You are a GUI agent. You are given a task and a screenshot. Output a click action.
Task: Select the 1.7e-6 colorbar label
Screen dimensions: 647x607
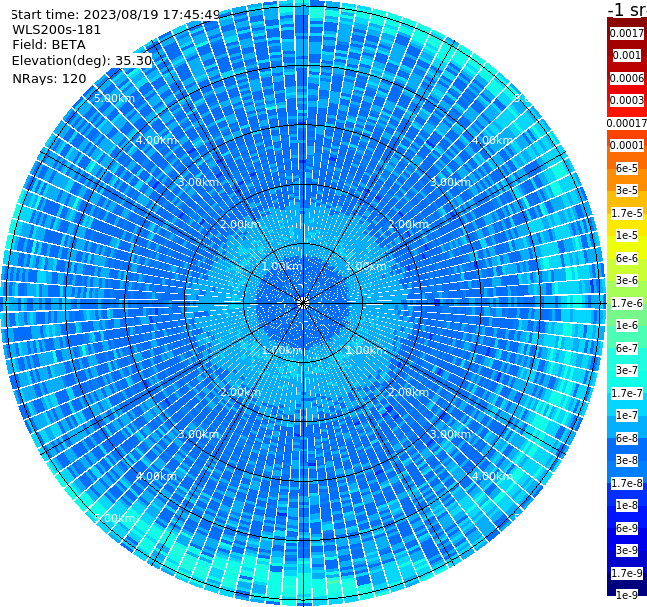(627, 303)
